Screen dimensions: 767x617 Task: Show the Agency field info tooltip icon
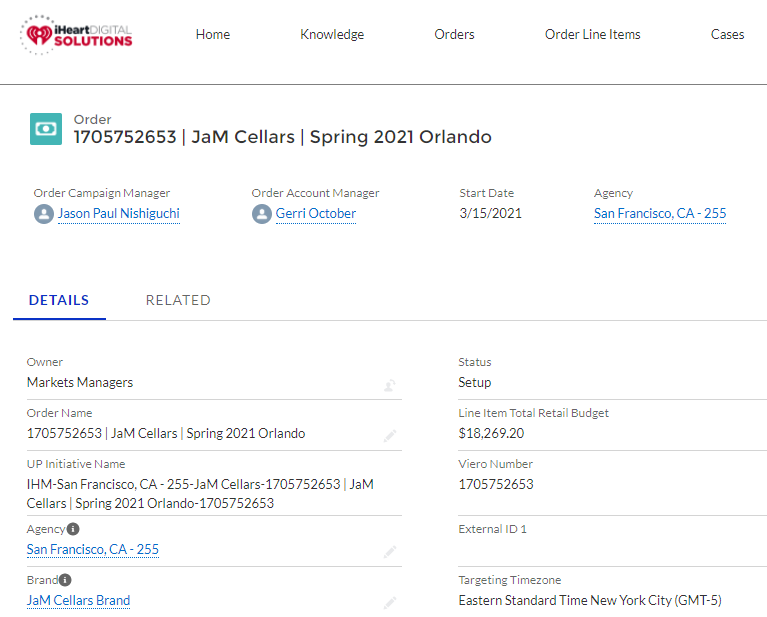[x=73, y=529]
